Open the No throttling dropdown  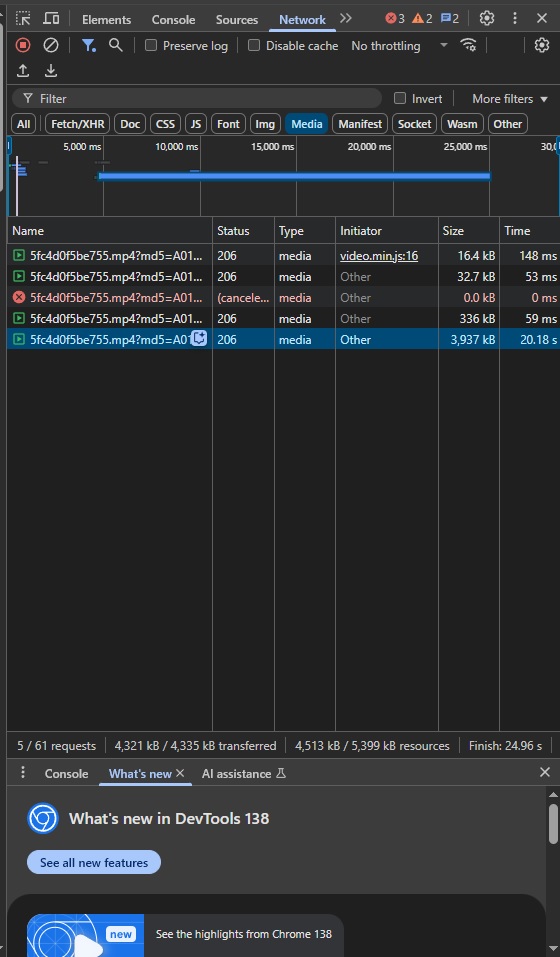pyautogui.click(x=400, y=46)
